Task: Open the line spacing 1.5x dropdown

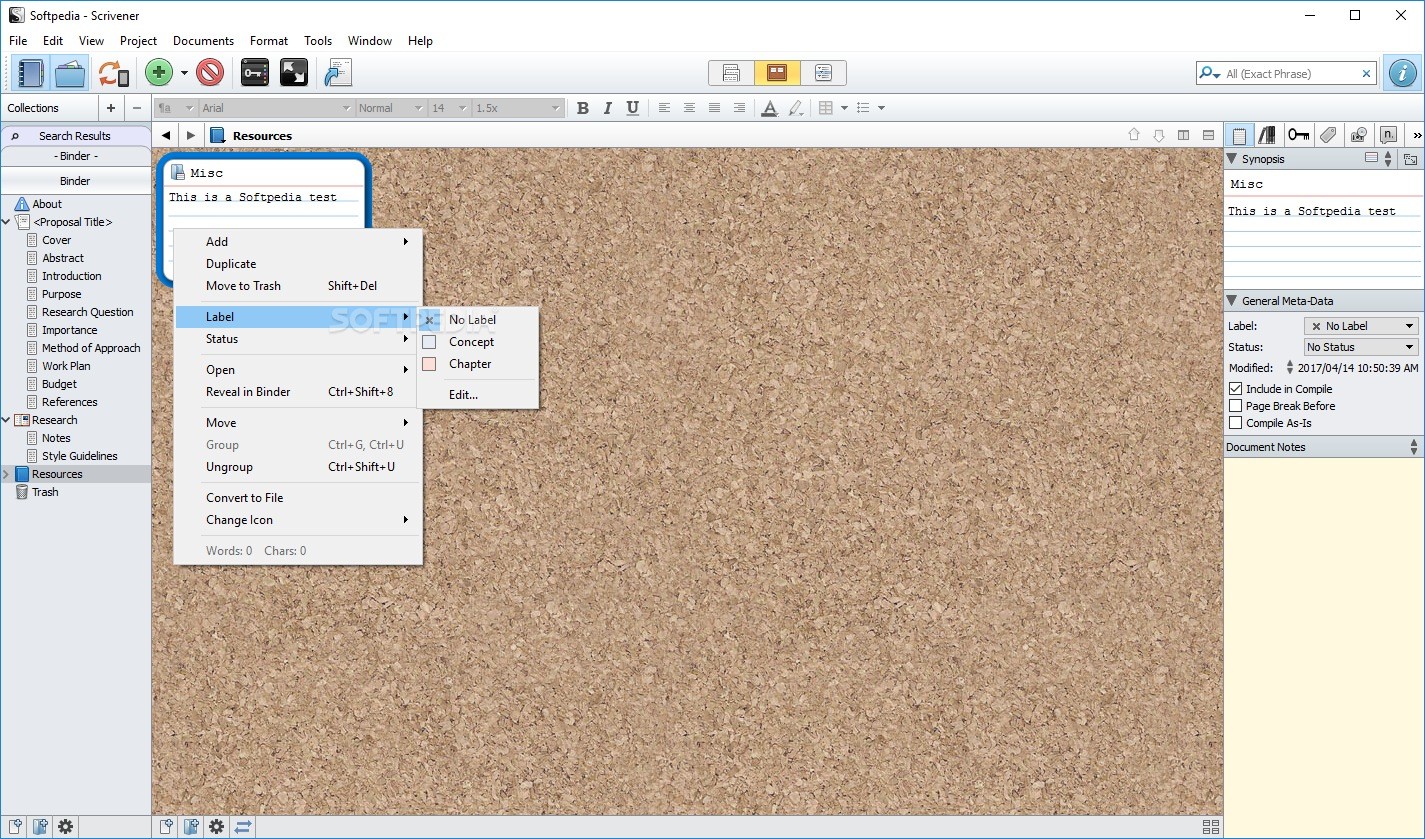Action: (518, 108)
